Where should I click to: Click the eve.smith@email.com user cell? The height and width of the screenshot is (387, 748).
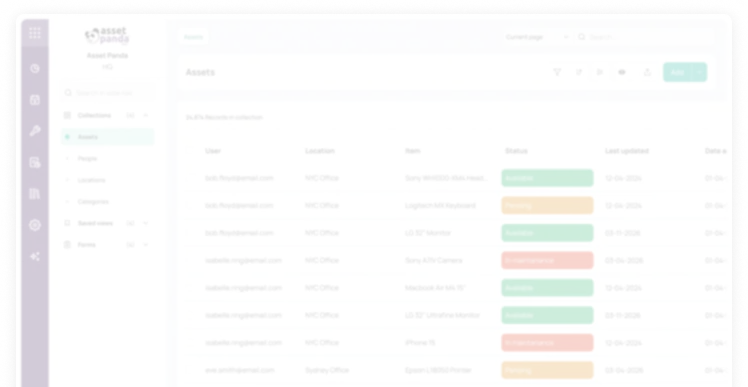pos(240,370)
